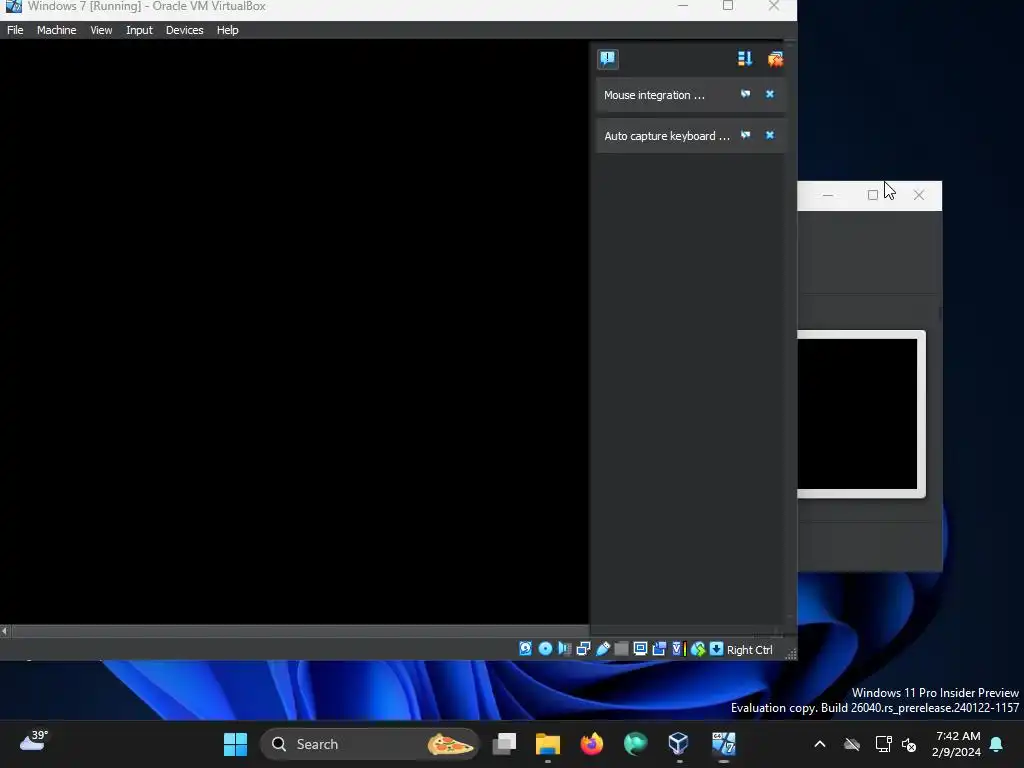The height and width of the screenshot is (768, 1024).
Task: Launch Firefox from the taskbar
Action: [592, 744]
